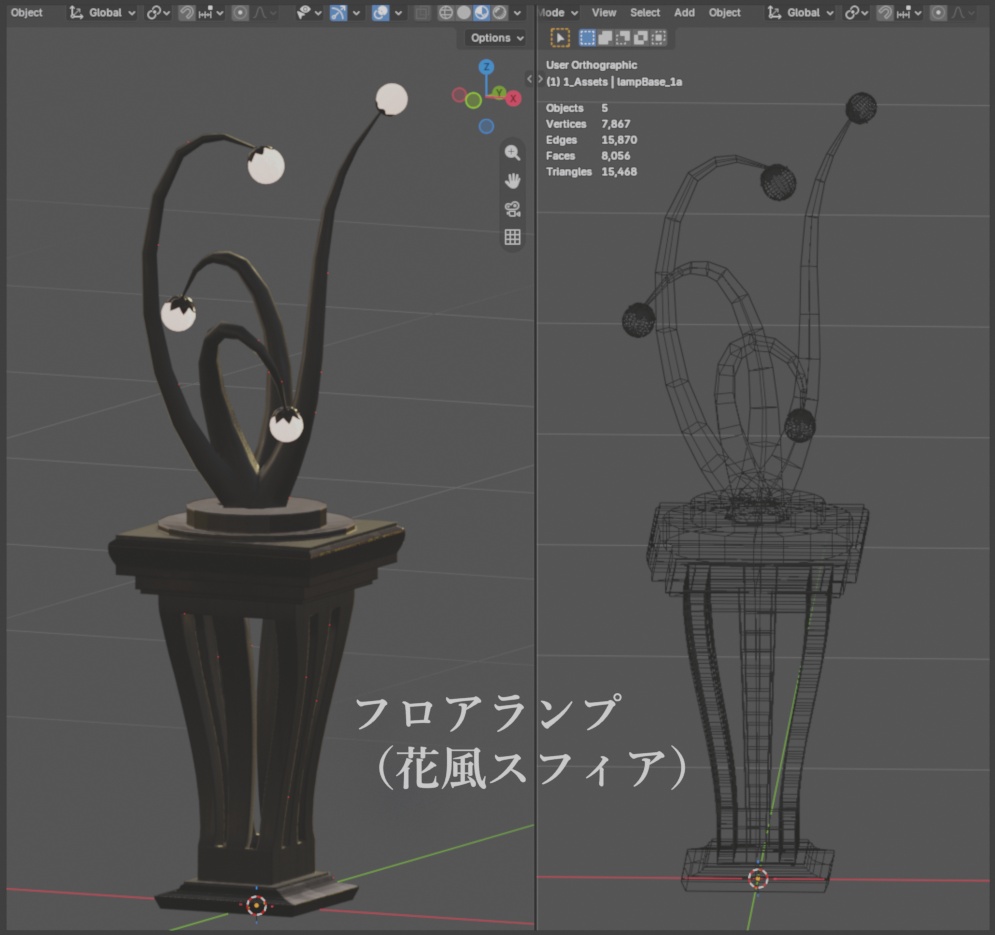Open Object menu in left viewport header
The height and width of the screenshot is (935, 995).
(27, 13)
